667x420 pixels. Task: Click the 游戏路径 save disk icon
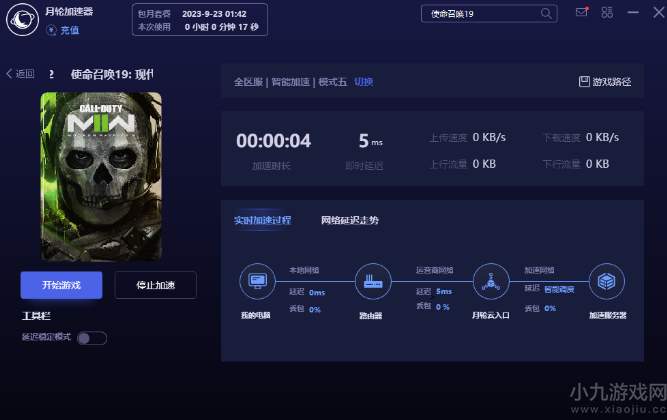[584, 81]
